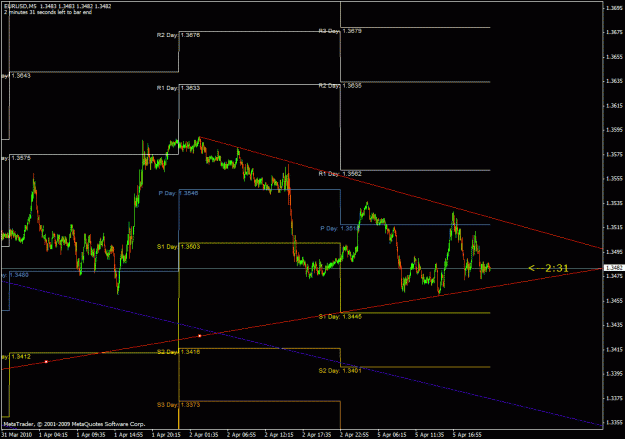Click the highlighted 1.3482 current price tag
625x439 pixels.
point(614,268)
